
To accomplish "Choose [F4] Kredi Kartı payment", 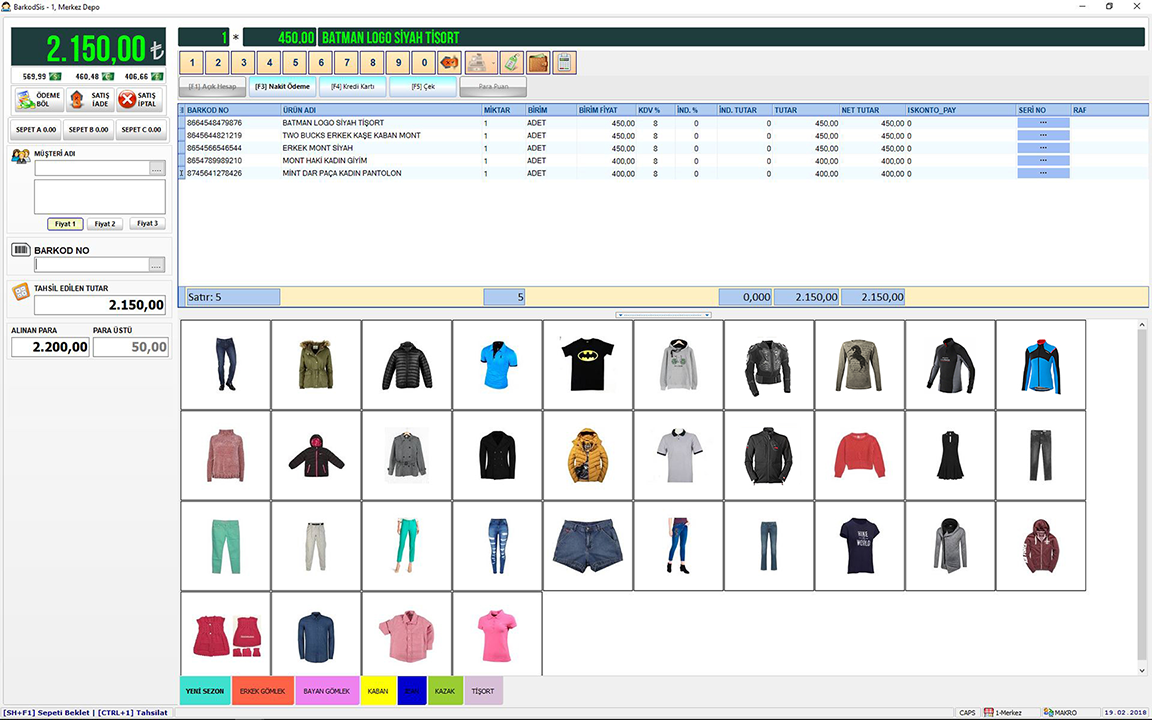I will click(353, 87).
